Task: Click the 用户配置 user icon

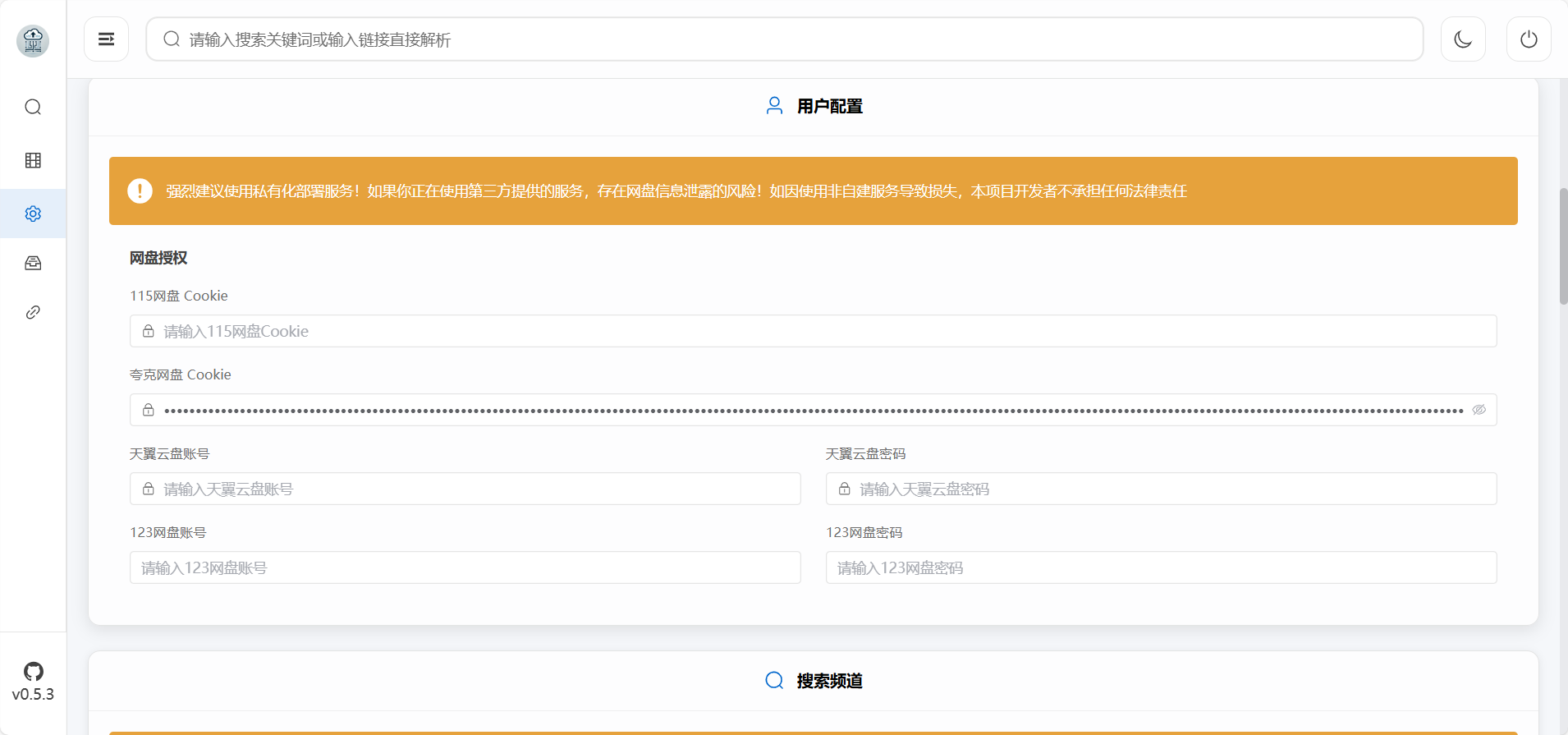Action: 774,106
